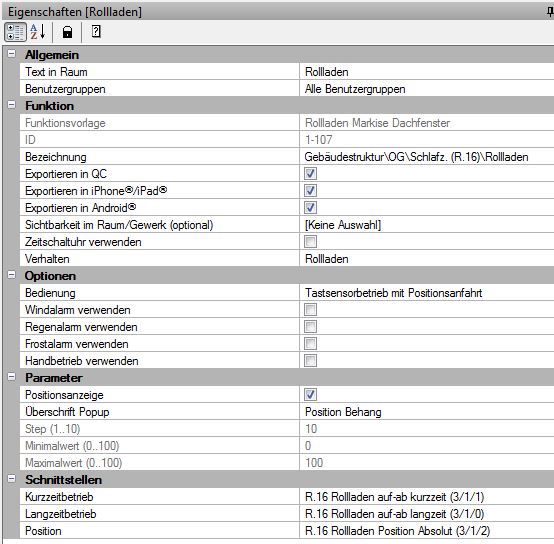Select the Funktionsvorlage property row
This screenshot has width=554, height=544.
click(287, 123)
